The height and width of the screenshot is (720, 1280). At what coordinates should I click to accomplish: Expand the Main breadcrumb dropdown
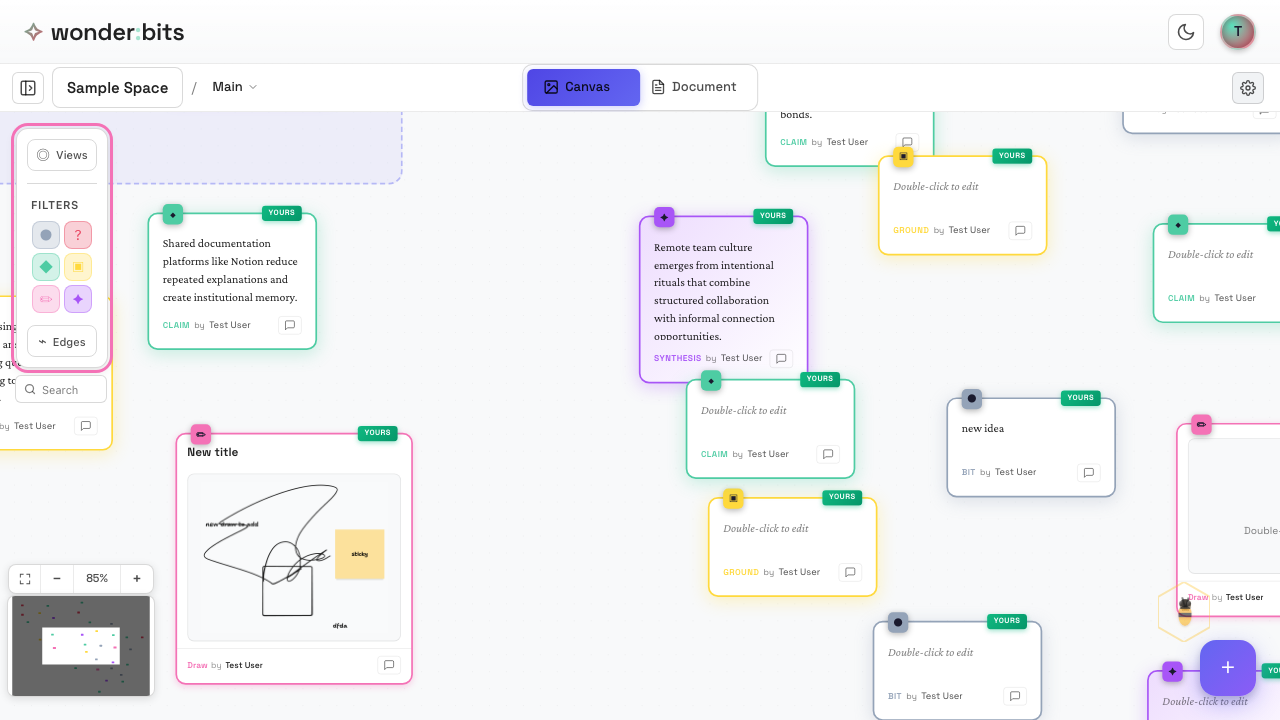point(233,87)
